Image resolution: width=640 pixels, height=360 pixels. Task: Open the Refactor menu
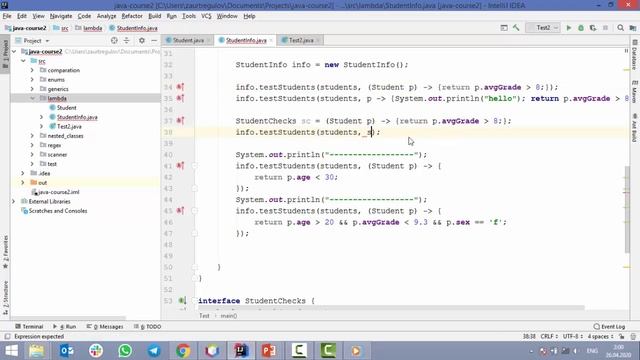pyautogui.click(x=132, y=16)
